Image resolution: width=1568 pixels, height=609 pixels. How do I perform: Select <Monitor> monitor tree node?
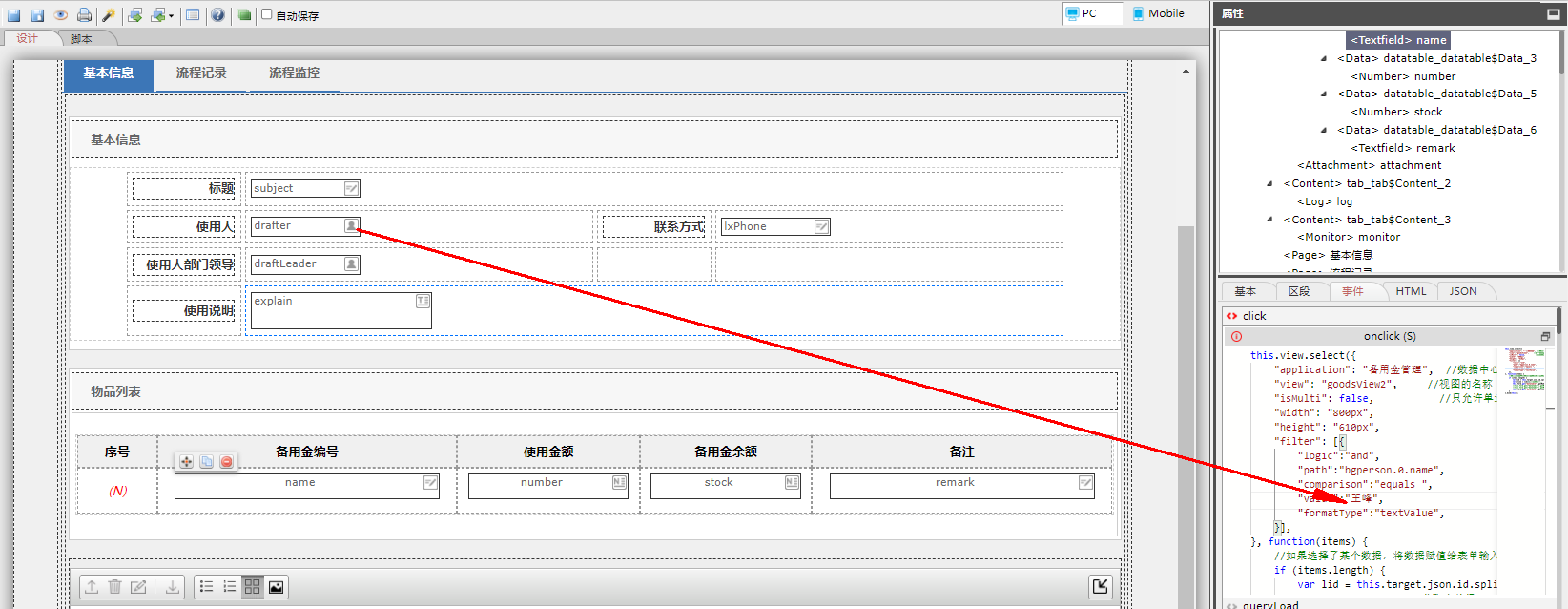tap(1349, 237)
